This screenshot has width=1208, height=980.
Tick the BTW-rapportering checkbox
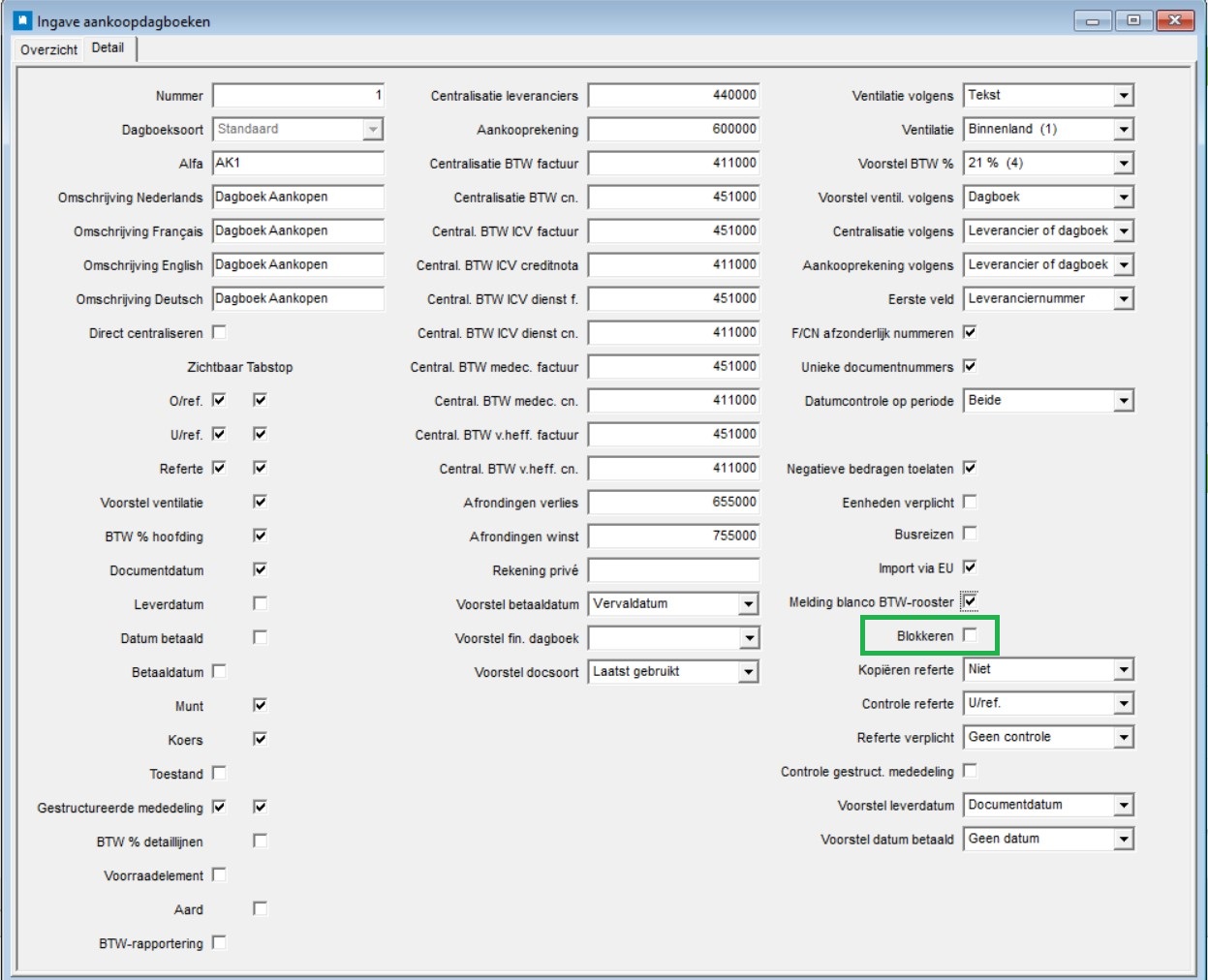pos(219,942)
